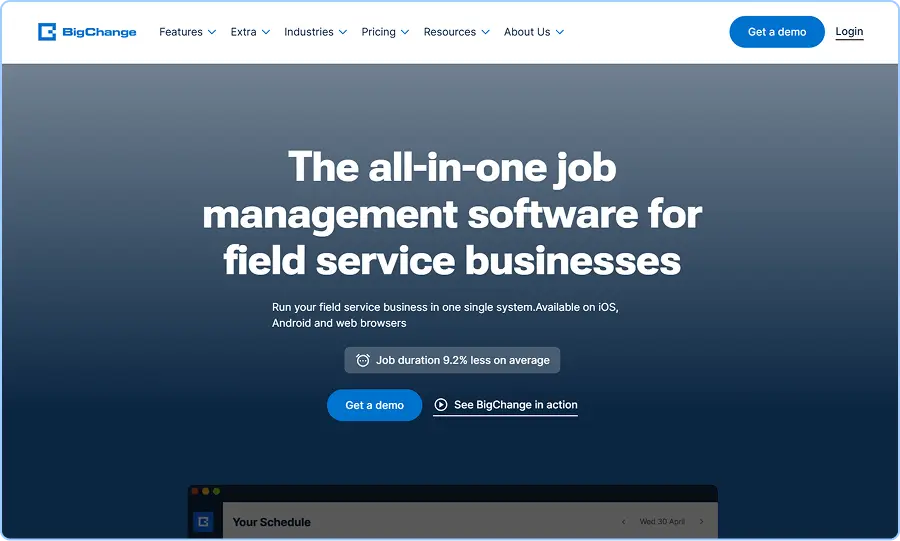Click the Job duration 9.2% less badge

452,360
